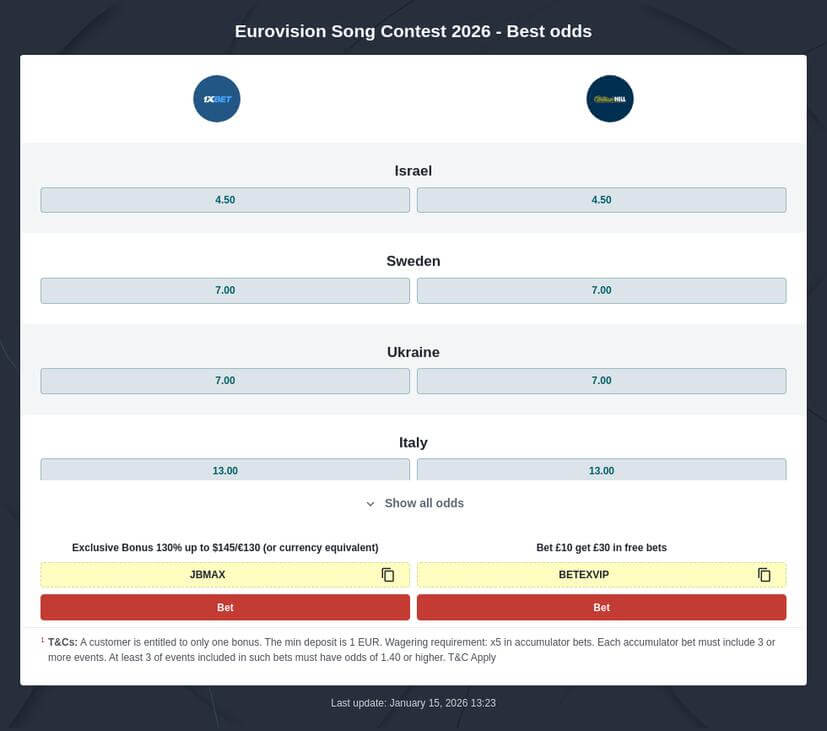Viewport: 827px width, 731px height.
Task: Select Sweden odds 7.00 at 1XBET
Action: tap(224, 290)
